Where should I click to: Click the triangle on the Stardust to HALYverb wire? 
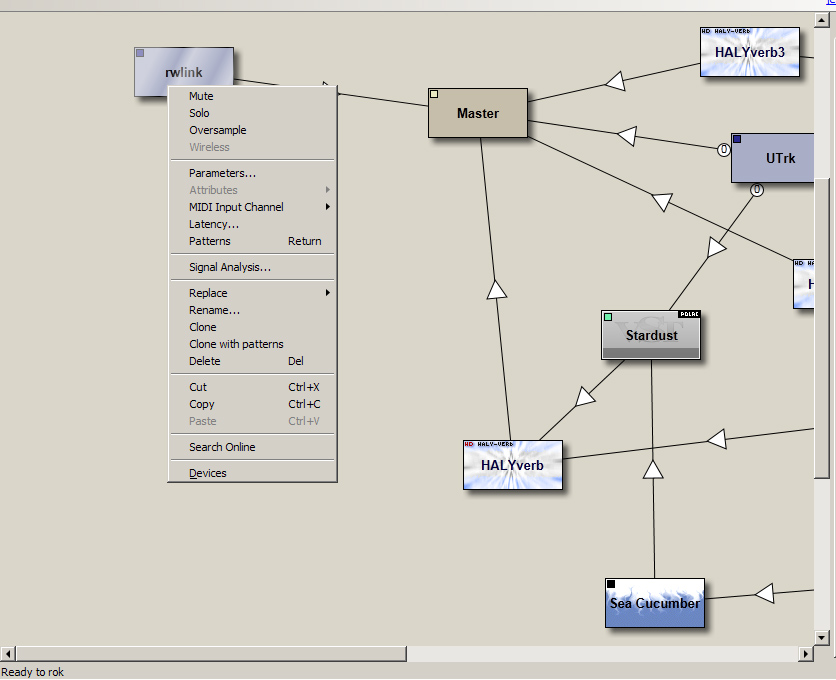584,397
